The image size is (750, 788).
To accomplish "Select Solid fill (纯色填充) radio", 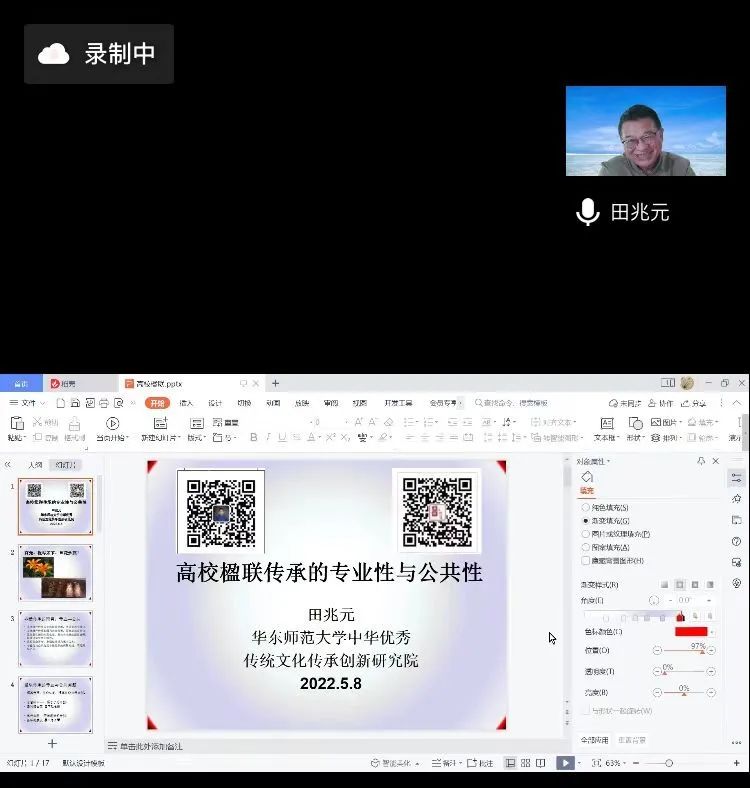I will [585, 508].
